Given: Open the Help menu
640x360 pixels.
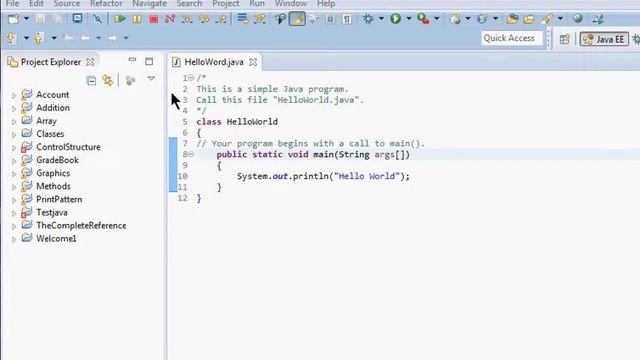Looking at the screenshot, I should pos(326,4).
